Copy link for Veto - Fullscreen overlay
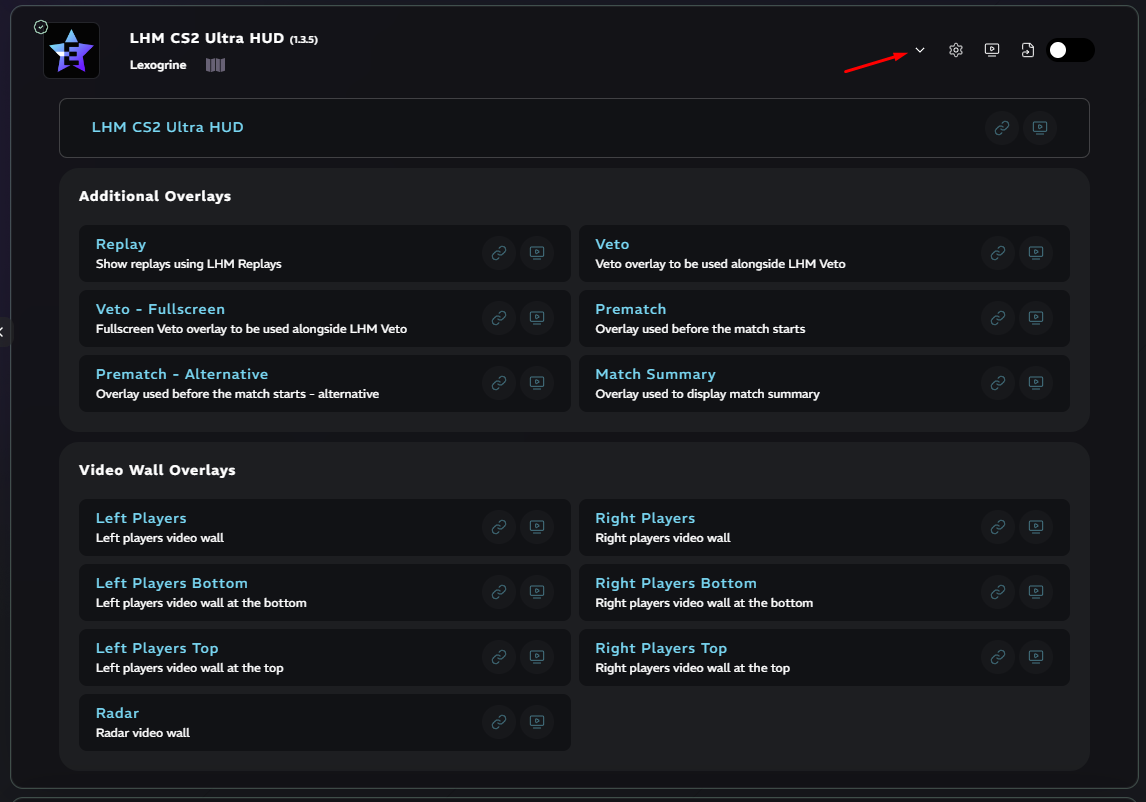 [499, 318]
